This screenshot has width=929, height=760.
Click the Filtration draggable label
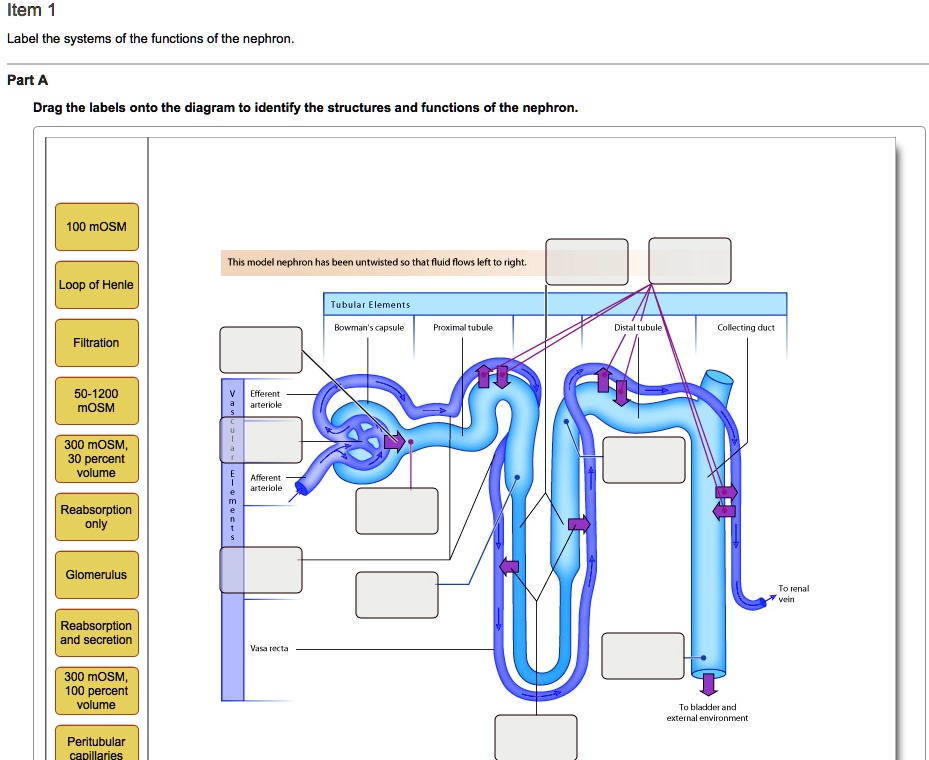(x=97, y=343)
